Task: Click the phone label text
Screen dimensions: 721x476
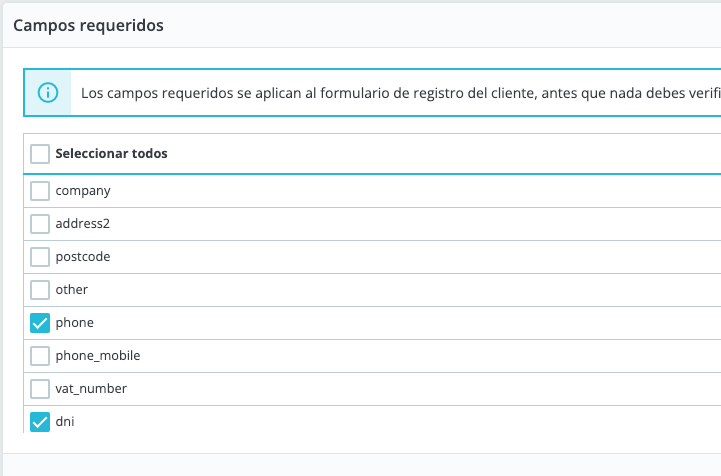Action: pos(75,323)
